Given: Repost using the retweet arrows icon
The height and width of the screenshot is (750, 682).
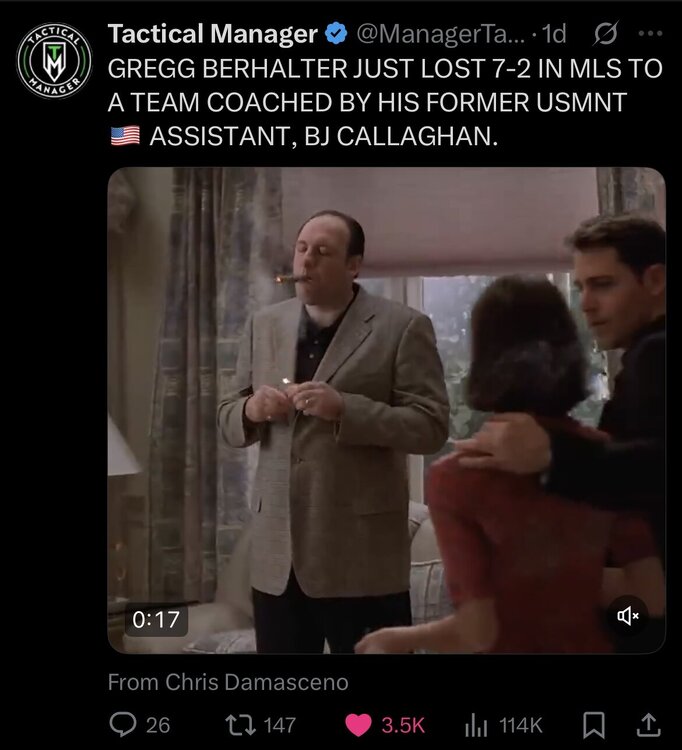Looking at the screenshot, I should tap(241, 725).
